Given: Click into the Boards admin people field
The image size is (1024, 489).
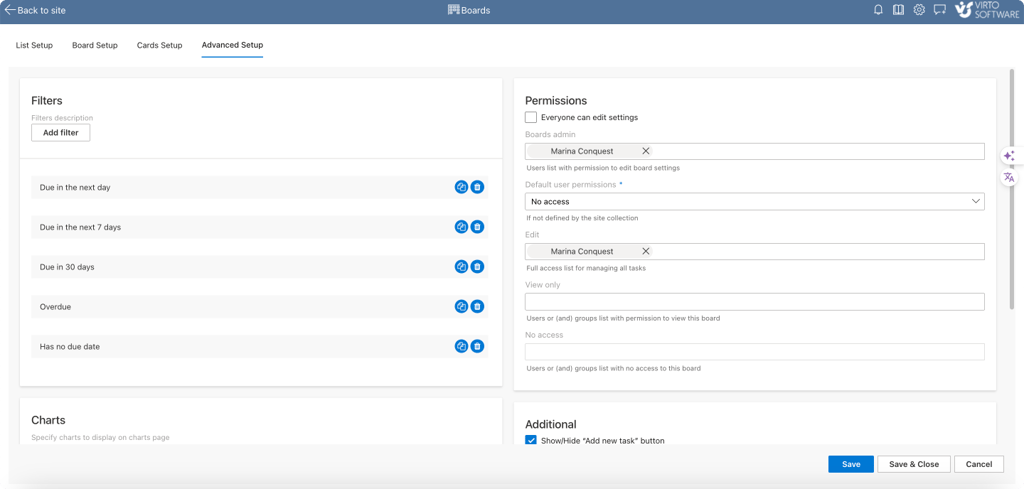Looking at the screenshot, I should point(754,151).
